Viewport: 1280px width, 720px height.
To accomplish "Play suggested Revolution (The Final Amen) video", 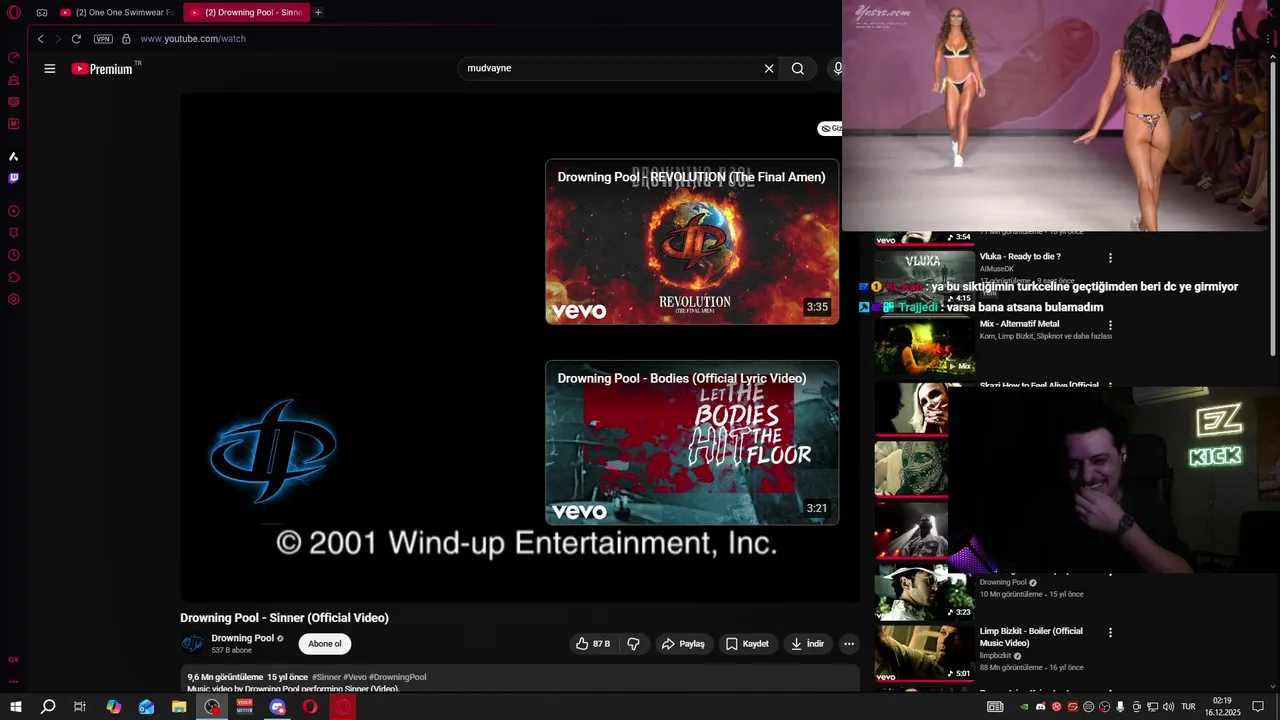I will click(692, 242).
